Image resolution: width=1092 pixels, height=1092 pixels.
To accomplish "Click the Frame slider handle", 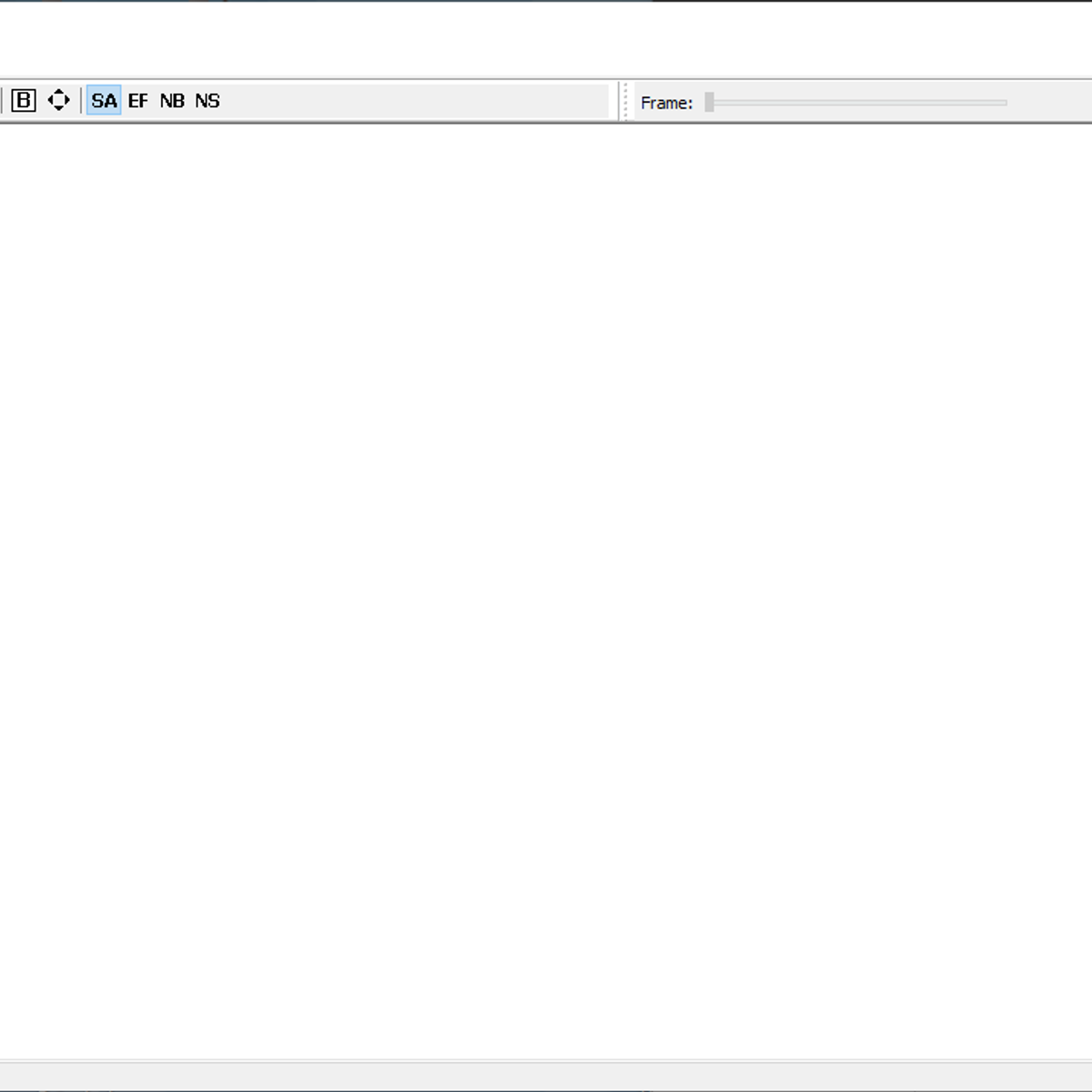I will (x=709, y=103).
